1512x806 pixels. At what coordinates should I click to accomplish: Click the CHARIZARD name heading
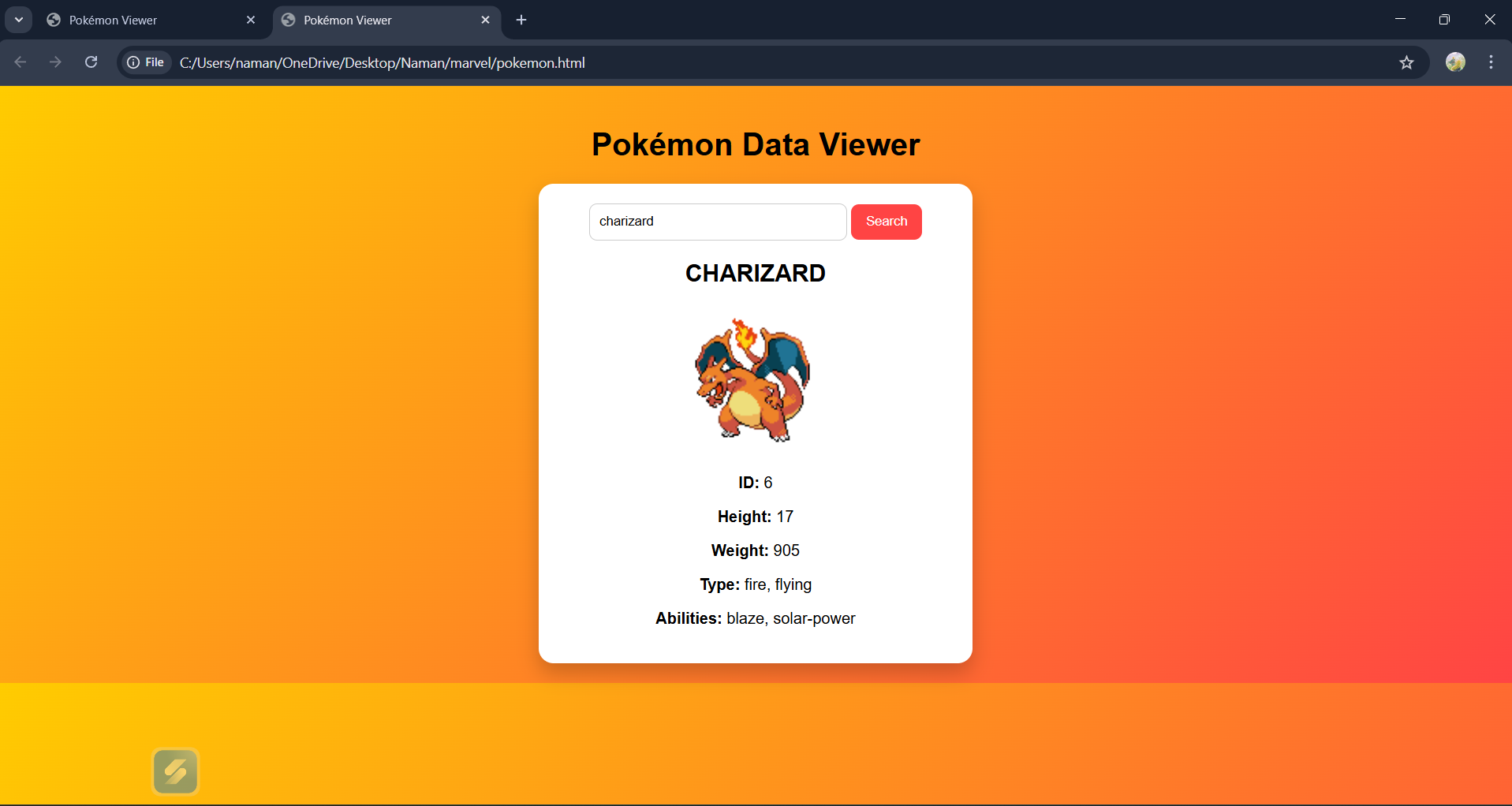click(x=755, y=273)
